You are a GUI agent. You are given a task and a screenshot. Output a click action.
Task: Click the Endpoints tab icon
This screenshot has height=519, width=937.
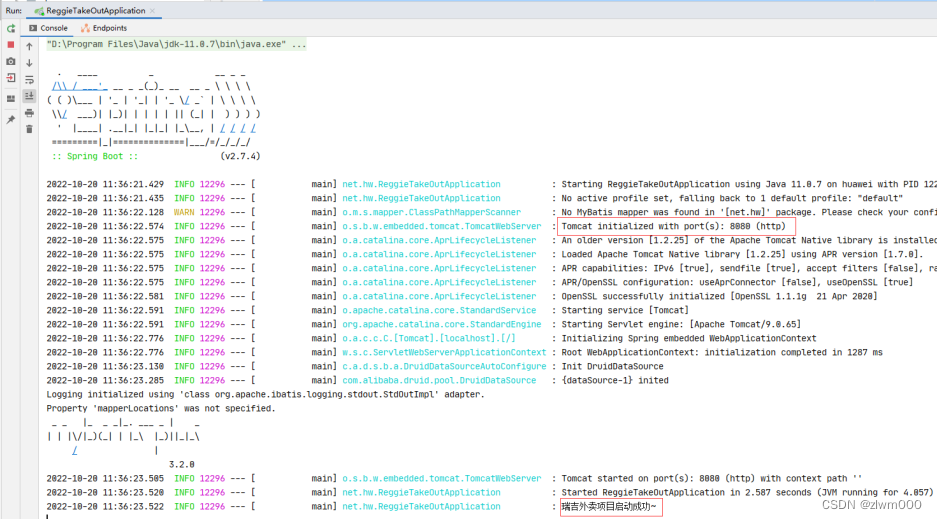point(85,28)
